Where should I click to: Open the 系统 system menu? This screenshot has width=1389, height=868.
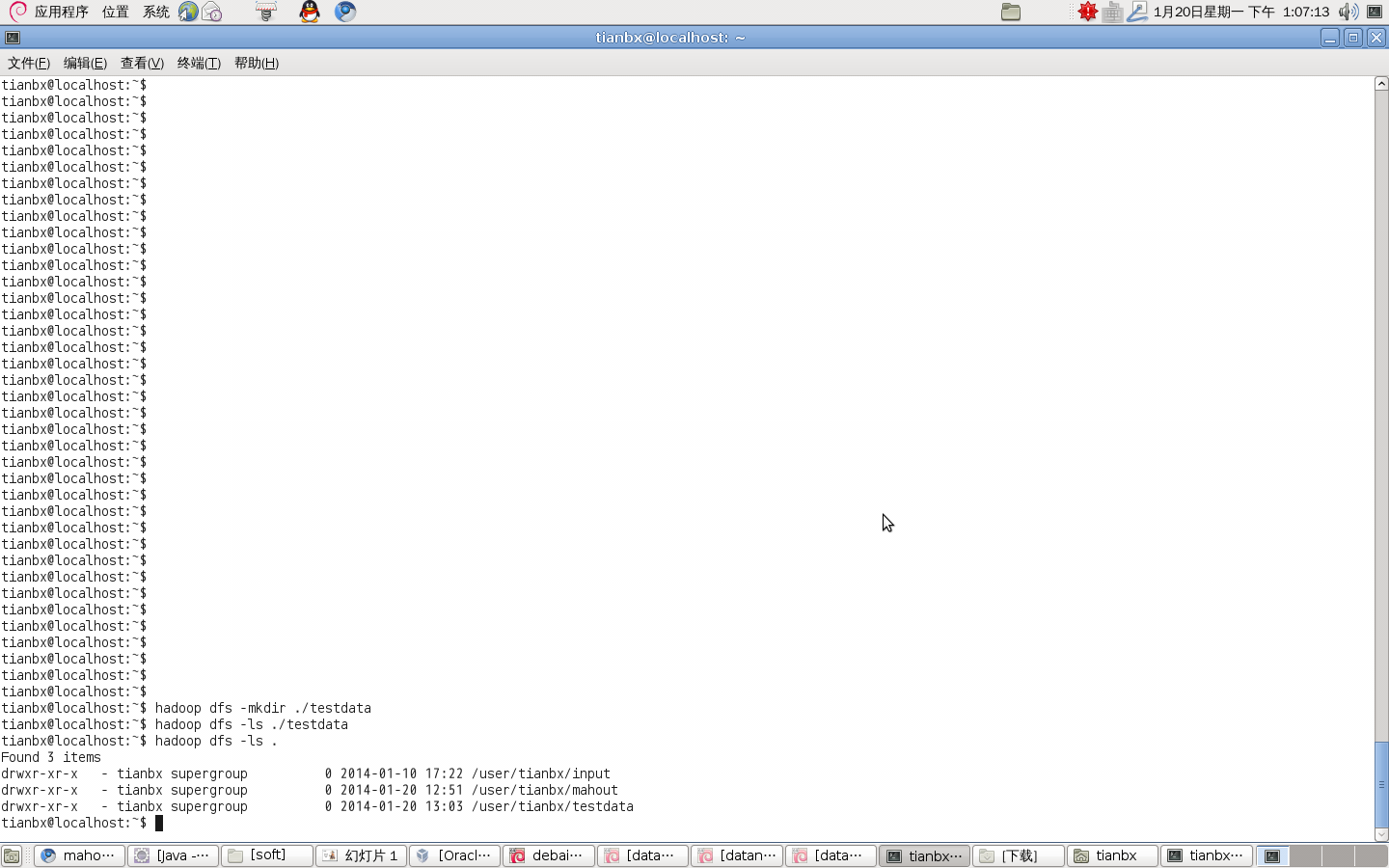pyautogui.click(x=156, y=12)
